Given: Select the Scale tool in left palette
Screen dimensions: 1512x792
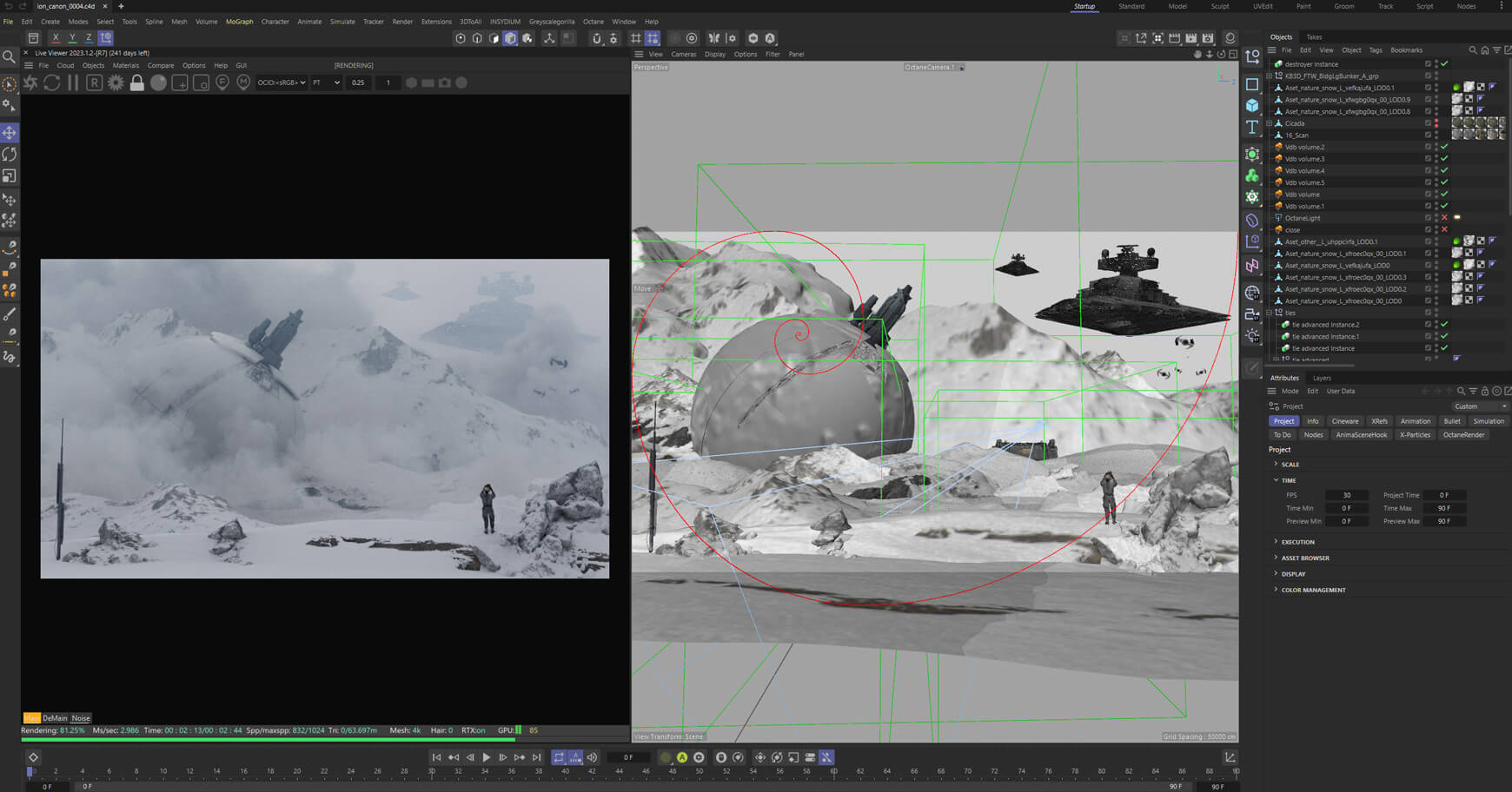Looking at the screenshot, I should tap(10, 175).
